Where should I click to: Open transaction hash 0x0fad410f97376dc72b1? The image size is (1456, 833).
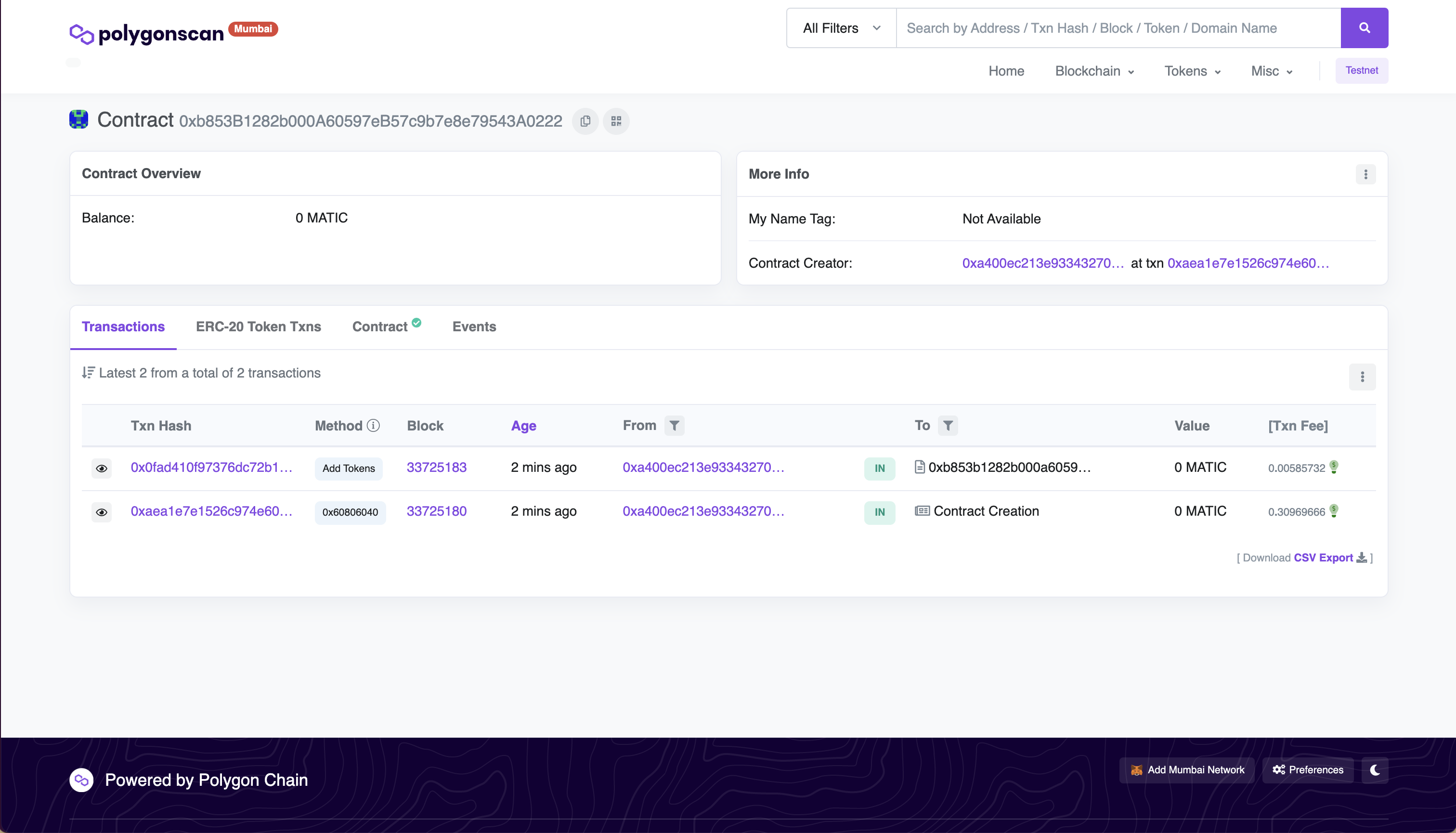211,468
